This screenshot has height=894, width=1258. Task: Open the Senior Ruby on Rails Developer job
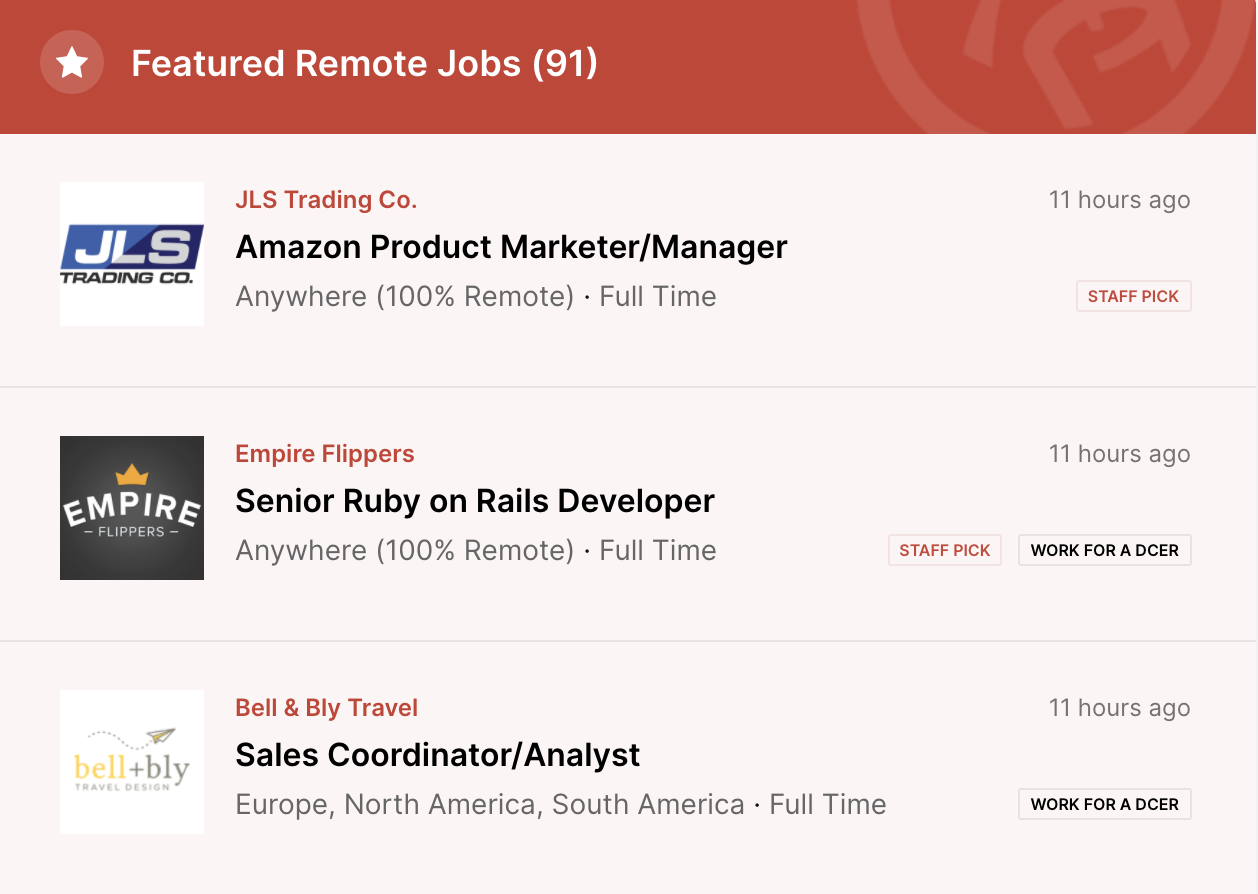(x=475, y=501)
